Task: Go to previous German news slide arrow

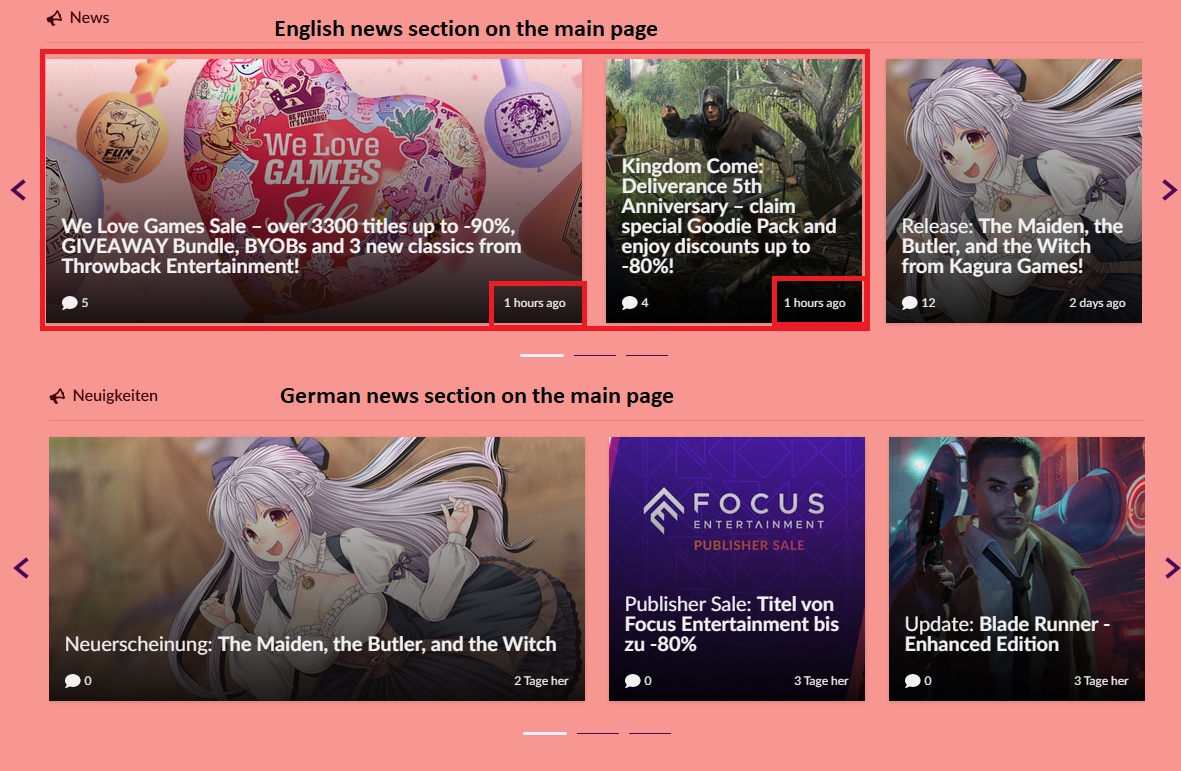Action: [x=21, y=568]
